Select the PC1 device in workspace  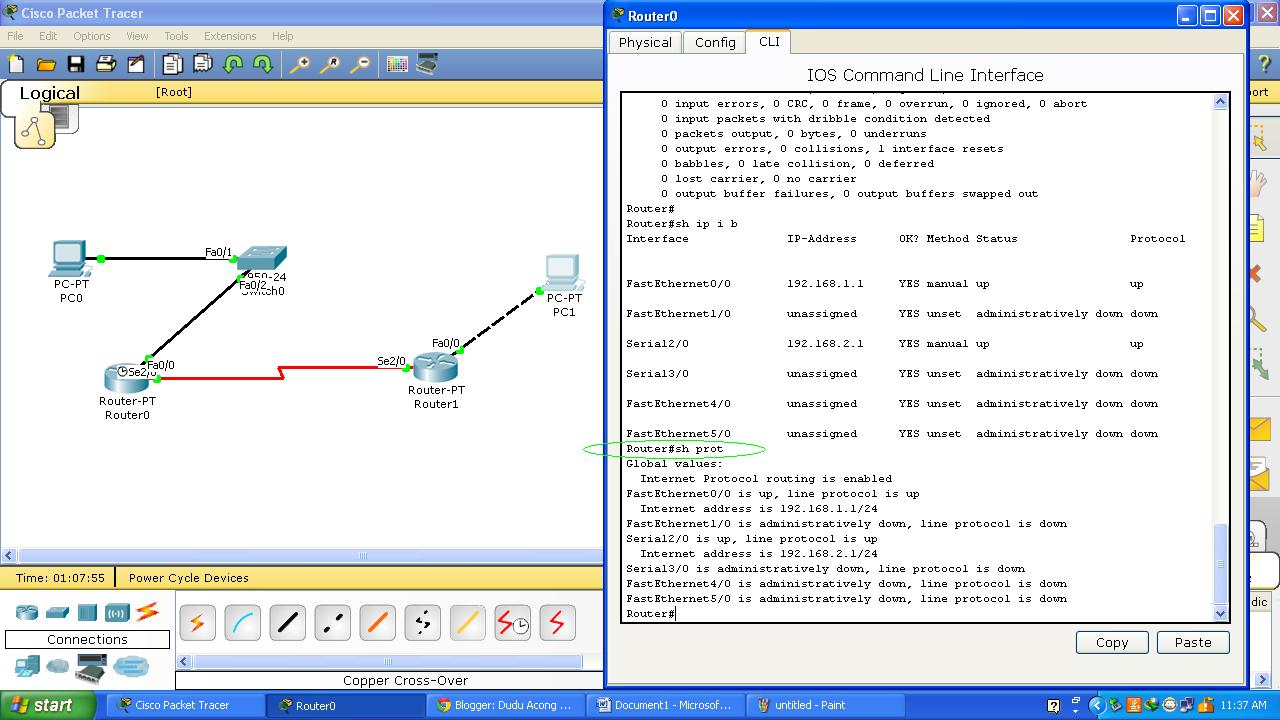[563, 272]
